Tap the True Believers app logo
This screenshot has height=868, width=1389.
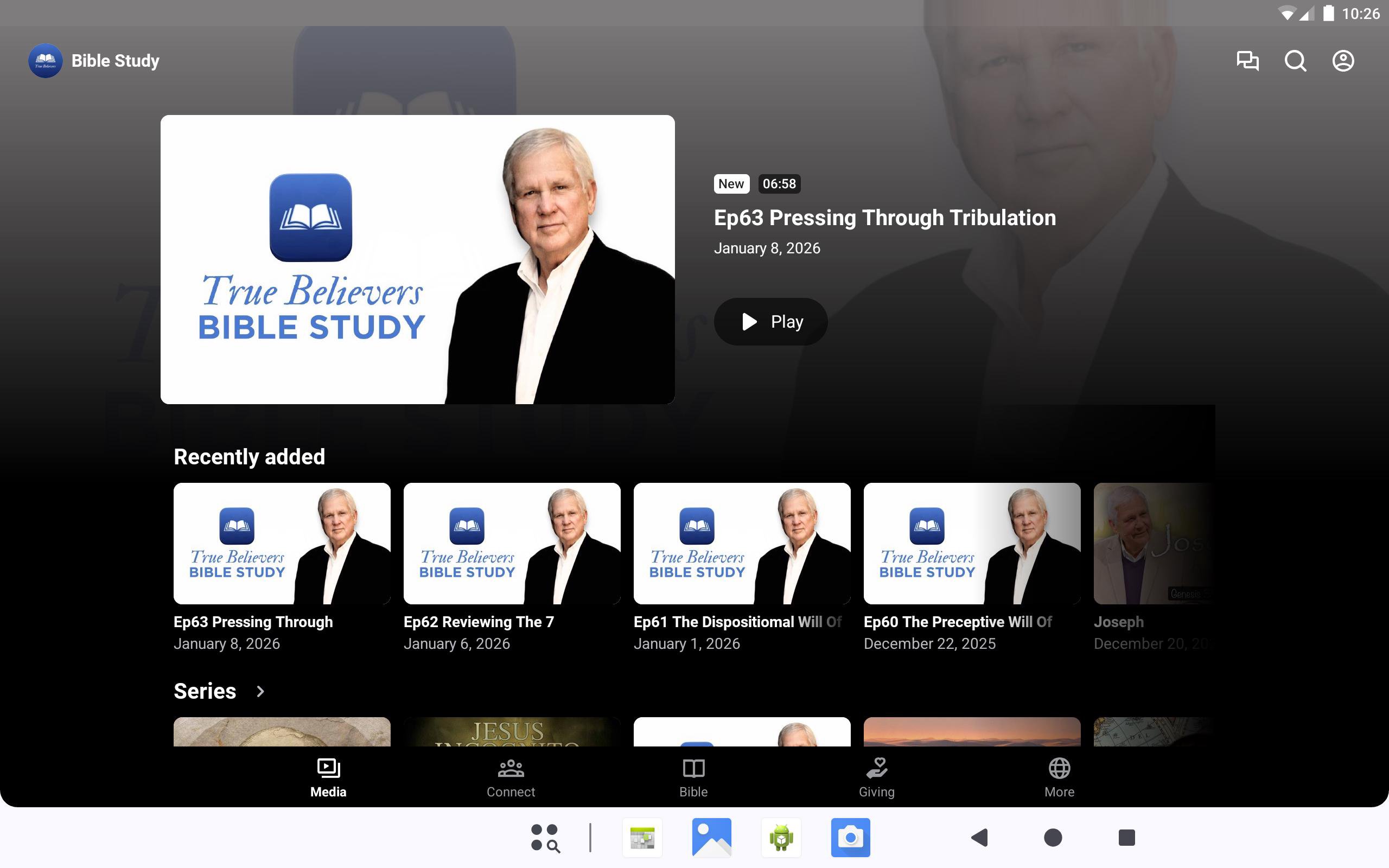[46, 61]
